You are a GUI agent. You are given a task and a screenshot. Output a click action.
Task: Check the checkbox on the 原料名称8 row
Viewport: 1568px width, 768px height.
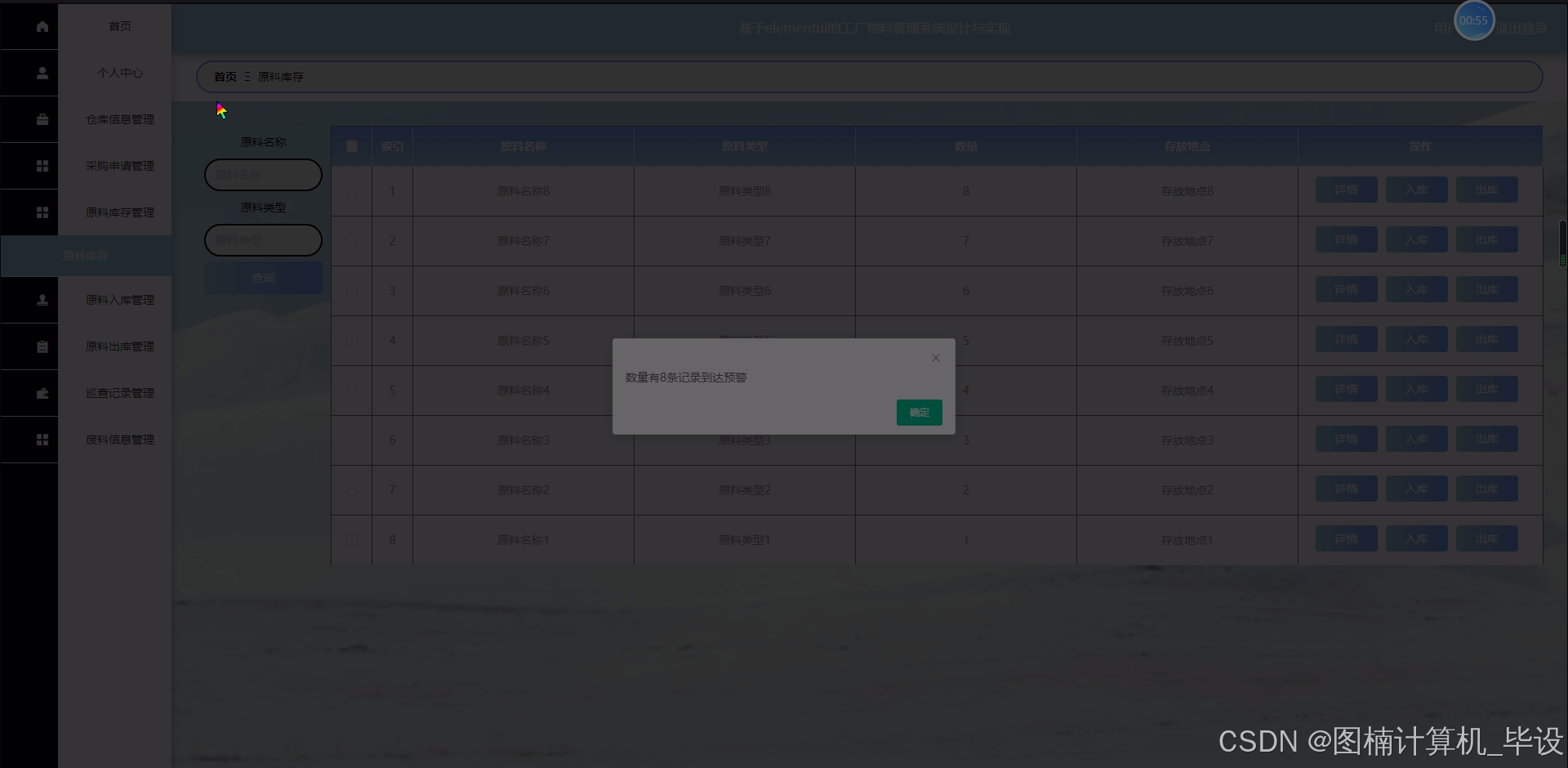pos(351,191)
